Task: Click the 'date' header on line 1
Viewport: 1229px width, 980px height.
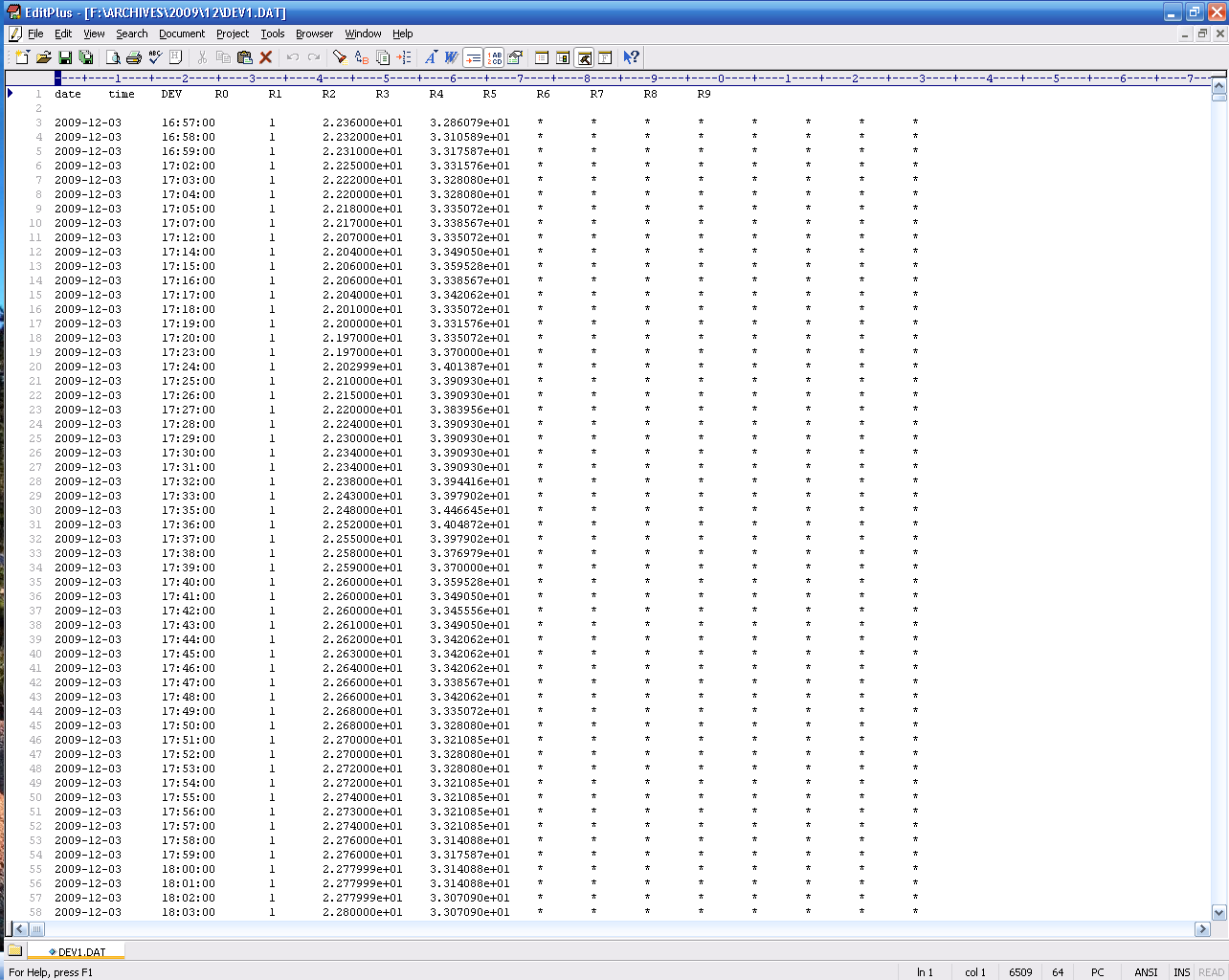Action: click(68, 94)
